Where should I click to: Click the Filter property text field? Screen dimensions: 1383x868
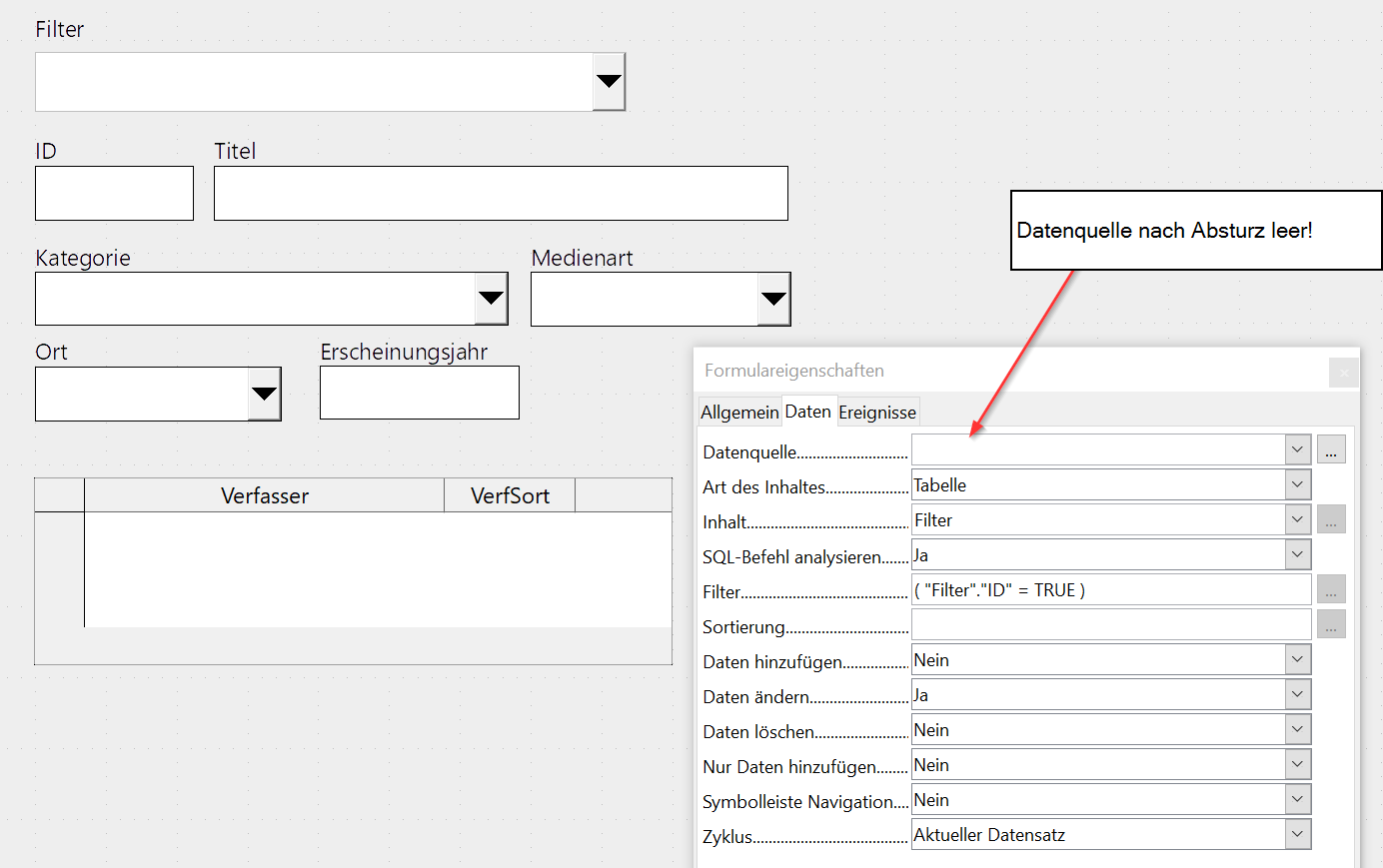[1110, 589]
